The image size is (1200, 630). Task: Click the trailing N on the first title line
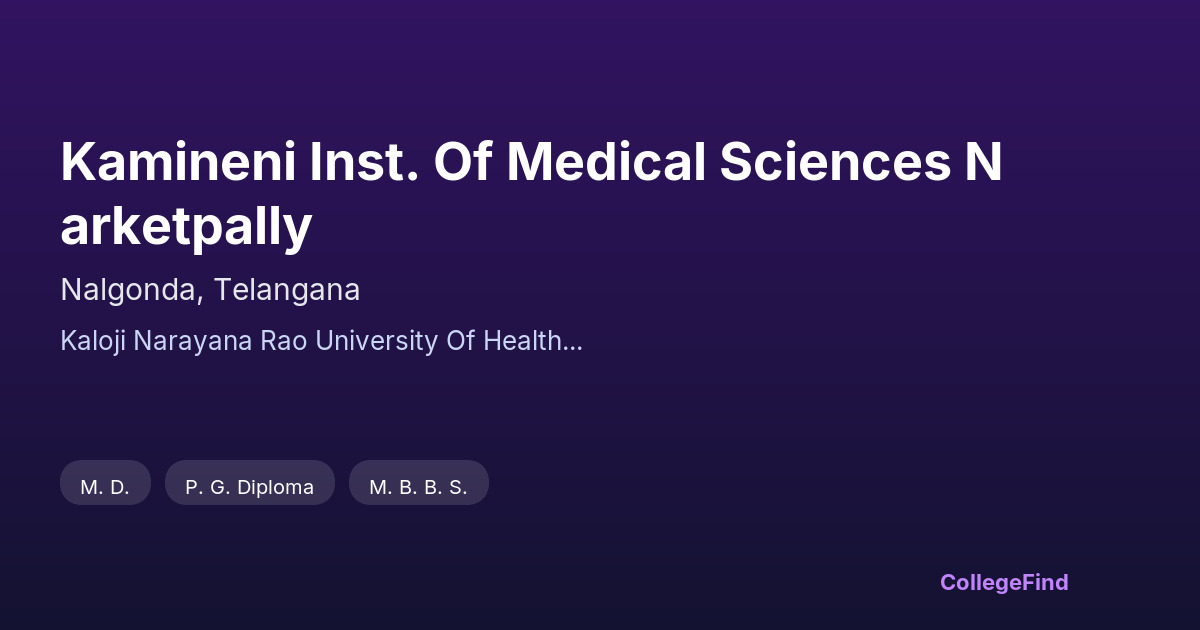984,164
